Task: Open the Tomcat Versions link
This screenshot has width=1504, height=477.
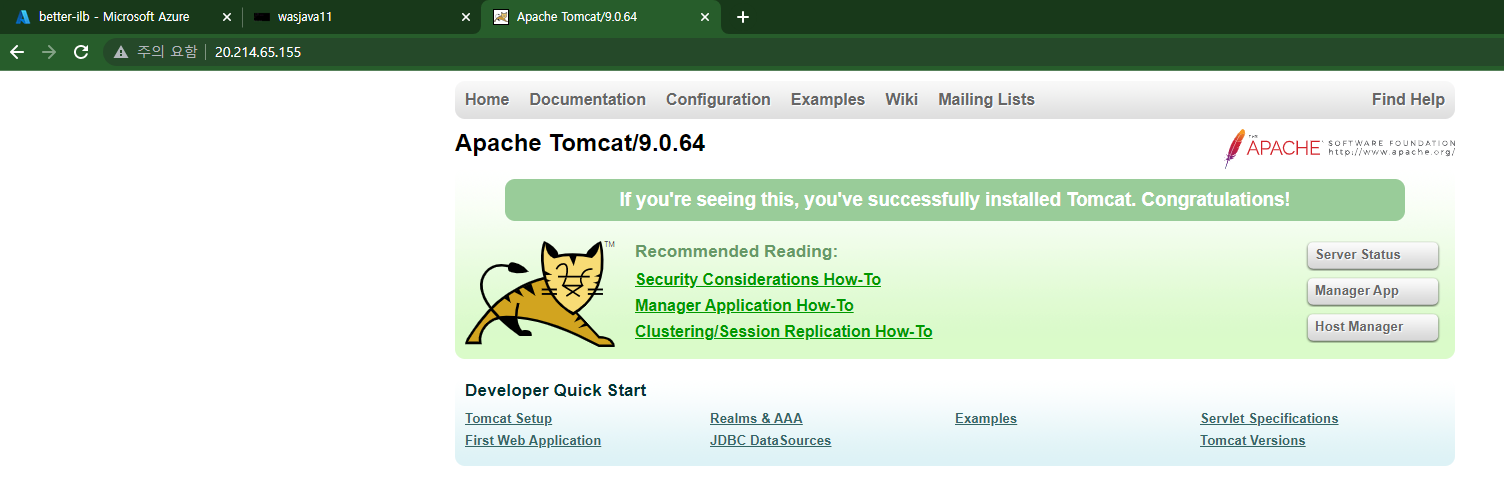Action: pos(1252,441)
